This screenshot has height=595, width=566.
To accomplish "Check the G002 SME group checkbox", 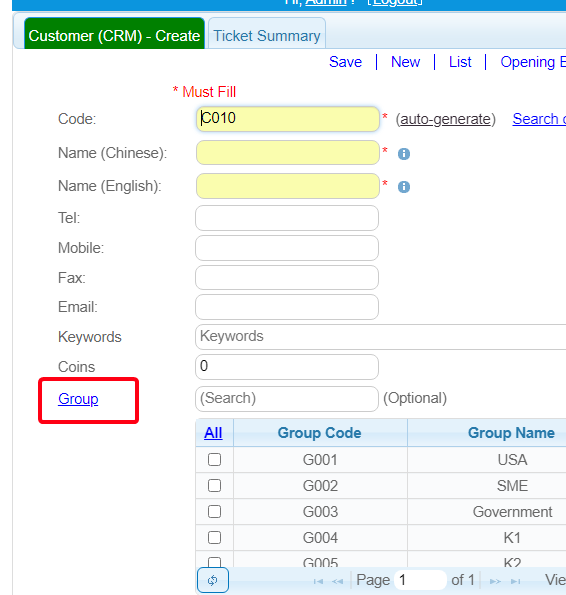I will (x=214, y=485).
